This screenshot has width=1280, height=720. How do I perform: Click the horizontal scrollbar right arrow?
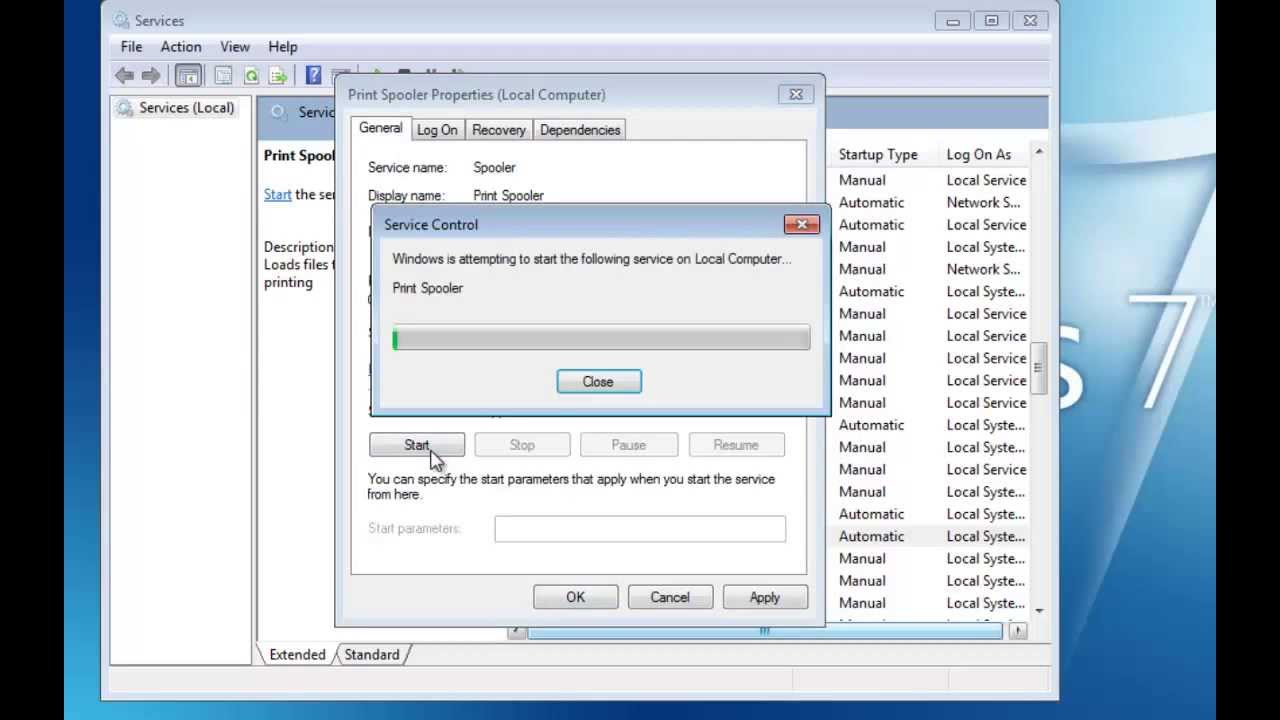(1018, 631)
